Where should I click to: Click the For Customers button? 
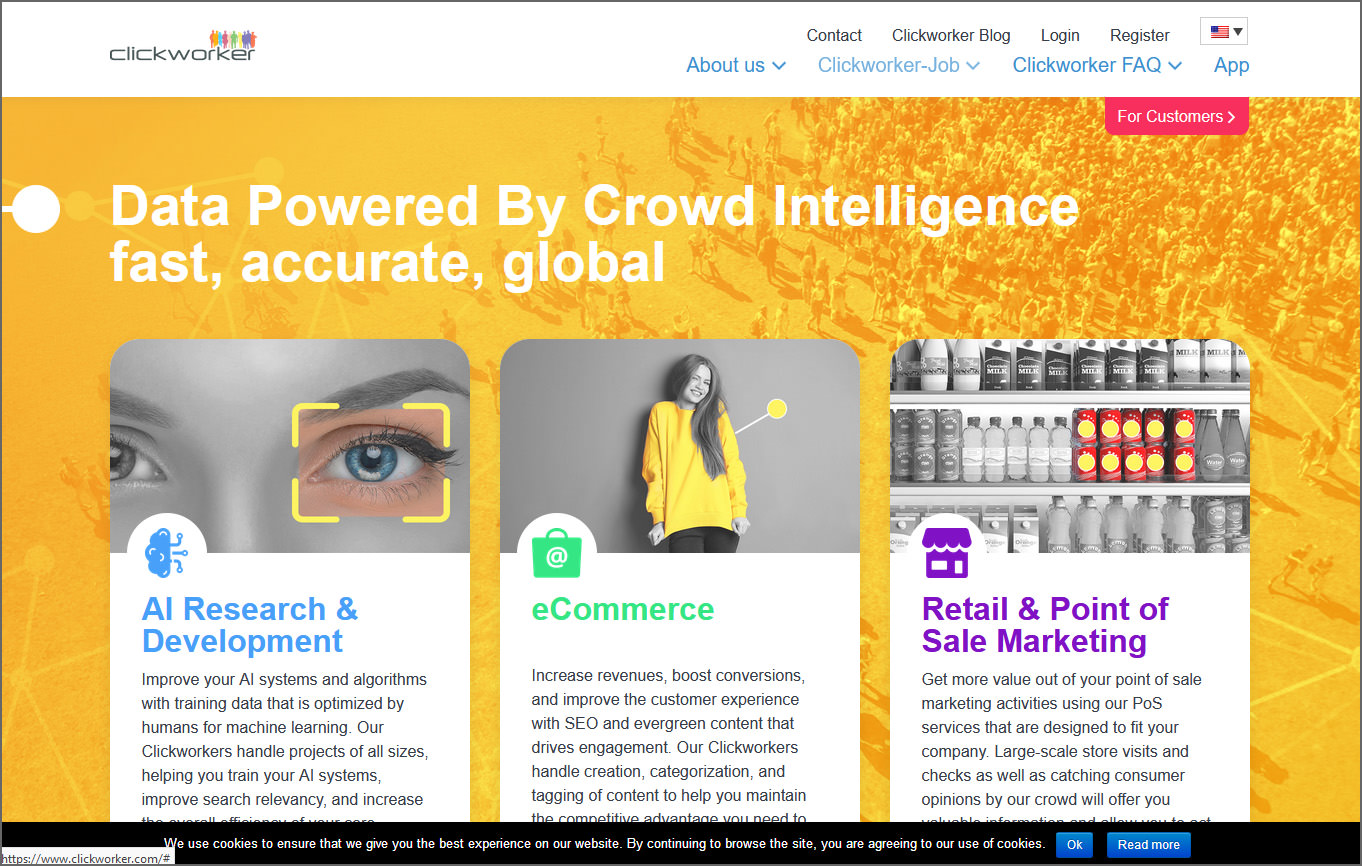coord(1176,116)
